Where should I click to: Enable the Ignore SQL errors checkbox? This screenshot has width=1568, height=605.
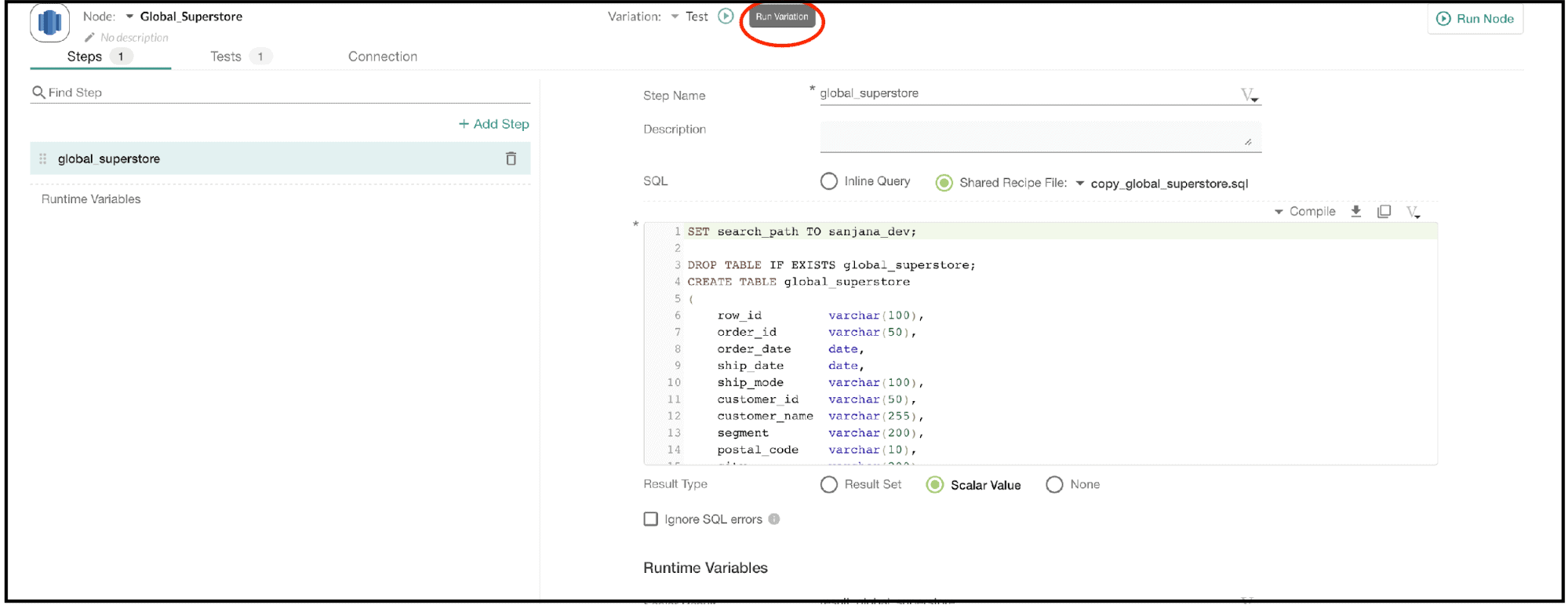(650, 519)
